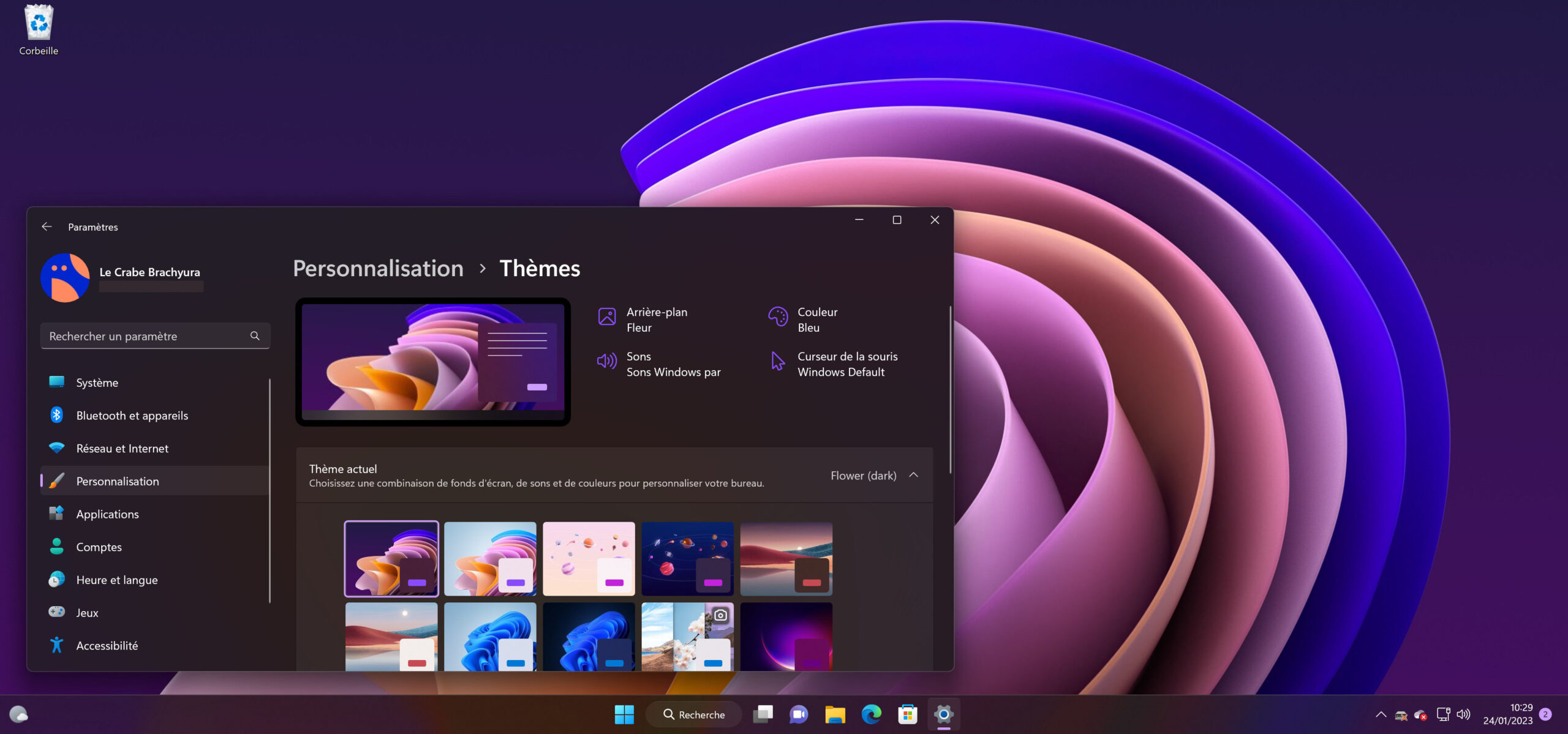Click the search magnifier in Rechercher un paramètre

[x=255, y=335]
